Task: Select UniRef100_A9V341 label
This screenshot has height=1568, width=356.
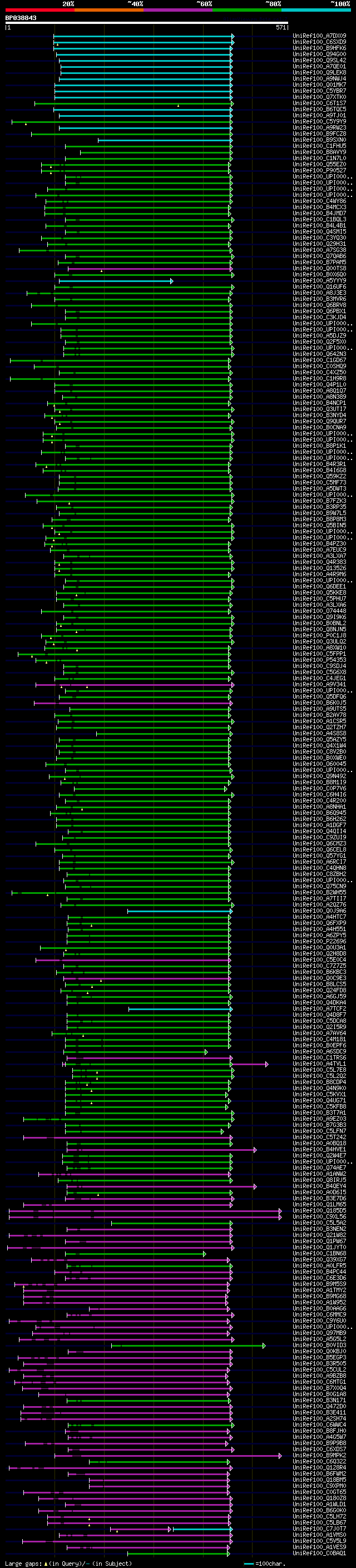Action: tap(319, 685)
